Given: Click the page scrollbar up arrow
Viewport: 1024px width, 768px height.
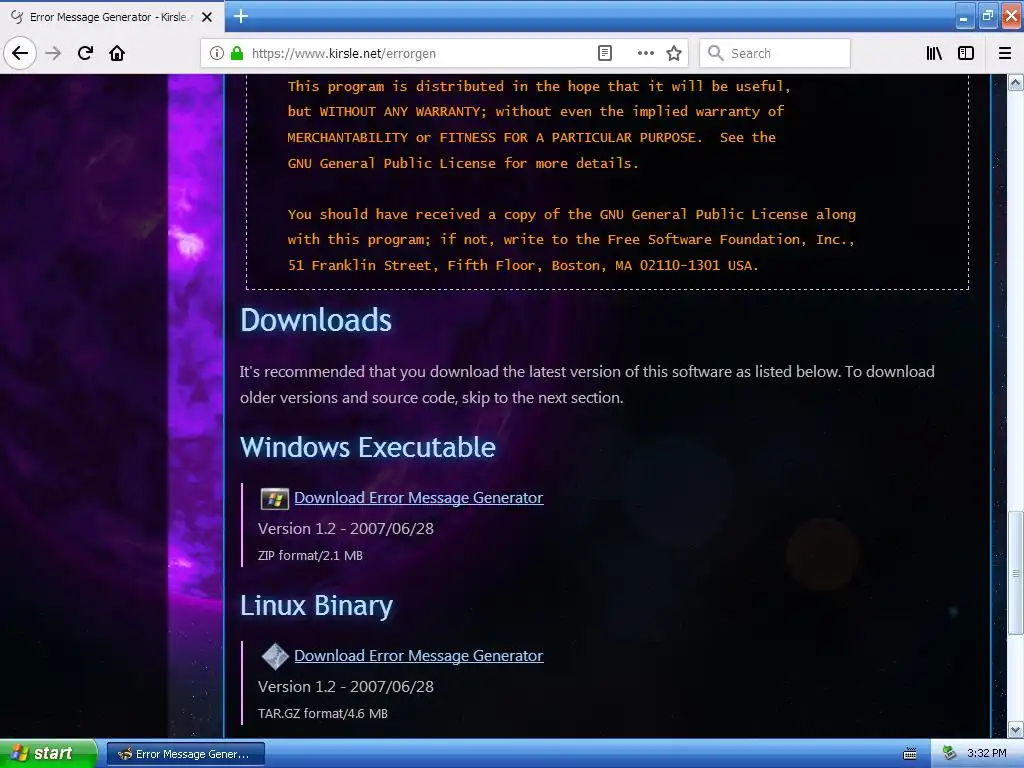Looking at the screenshot, I should pos(1016,82).
